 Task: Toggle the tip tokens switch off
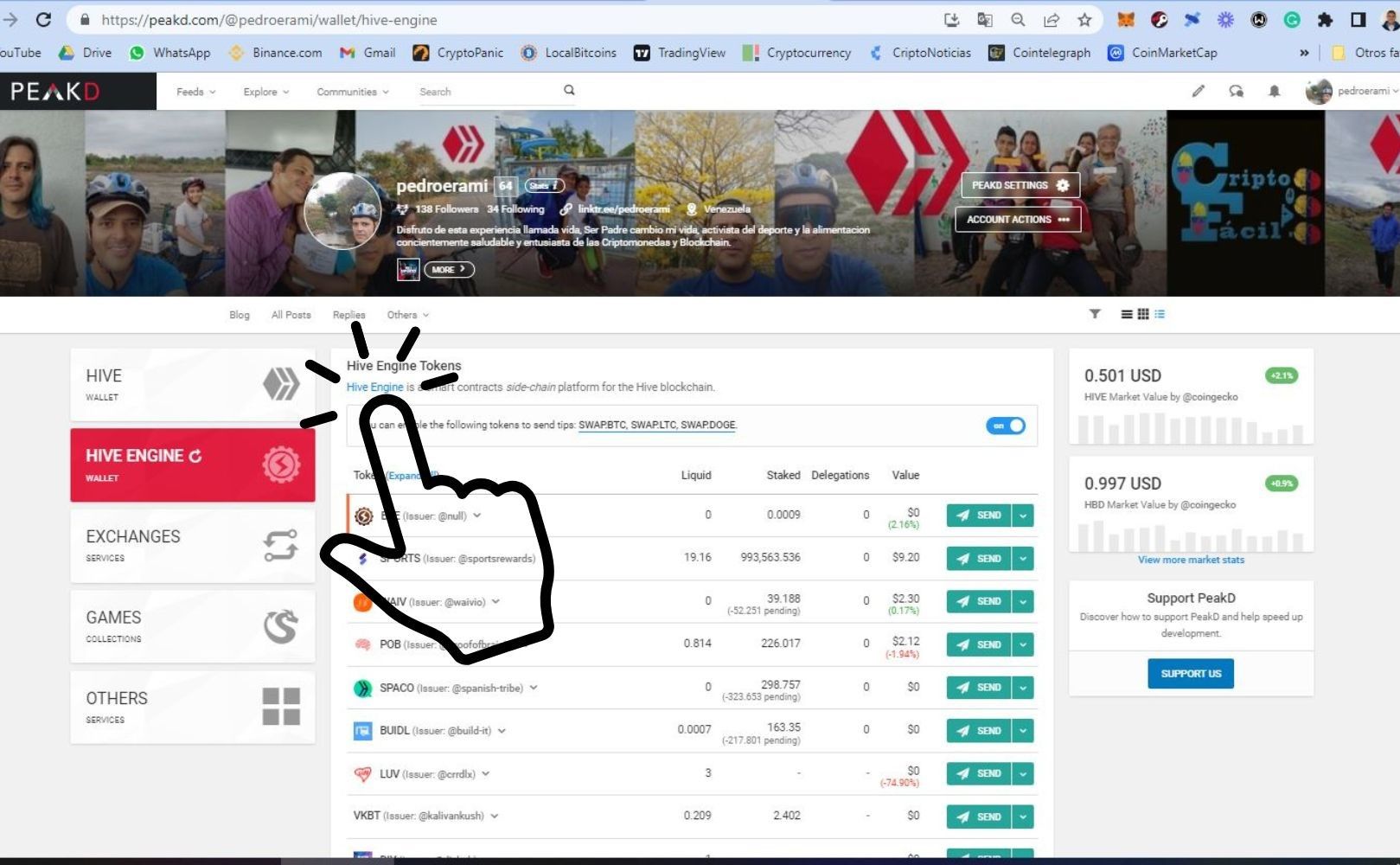(1006, 426)
